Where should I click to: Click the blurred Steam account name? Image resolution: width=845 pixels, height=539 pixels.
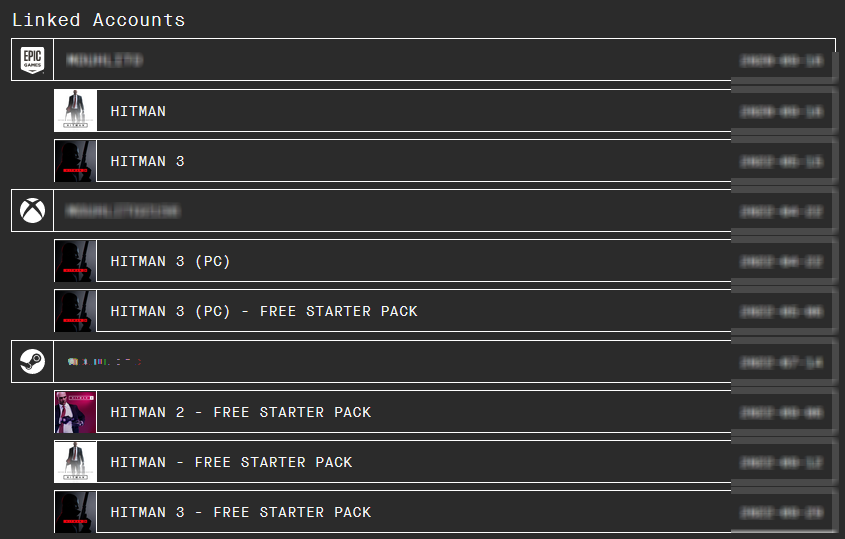pos(104,361)
